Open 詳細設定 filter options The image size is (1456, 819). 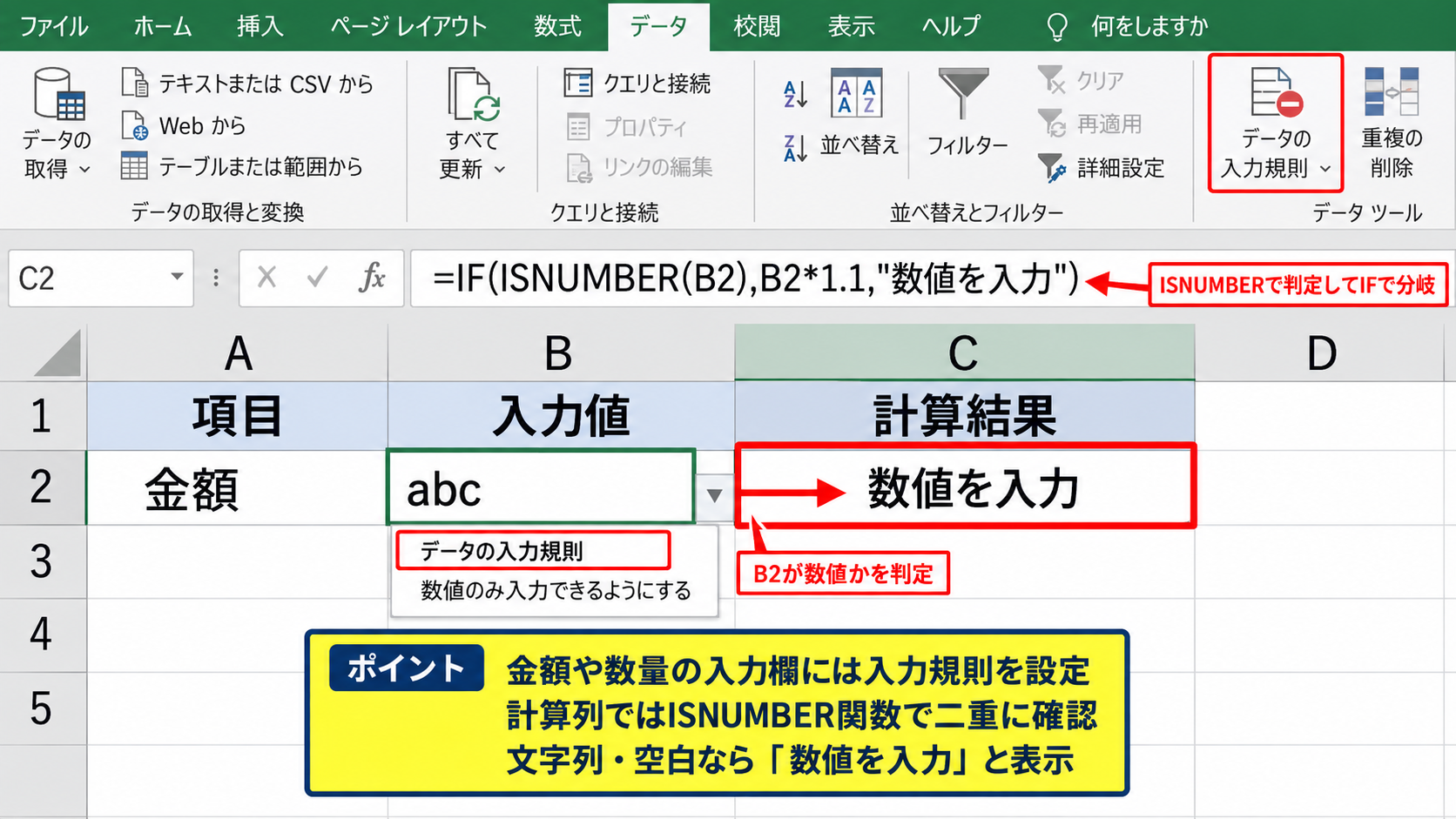(1101, 167)
